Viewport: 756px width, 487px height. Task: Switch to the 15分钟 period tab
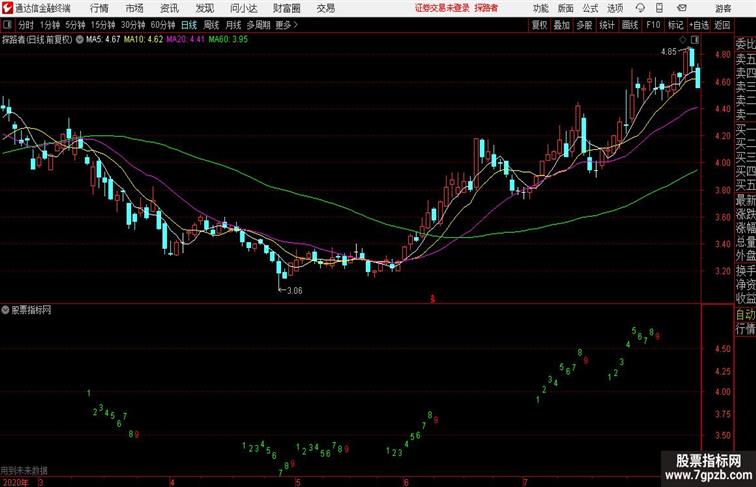[x=103, y=25]
